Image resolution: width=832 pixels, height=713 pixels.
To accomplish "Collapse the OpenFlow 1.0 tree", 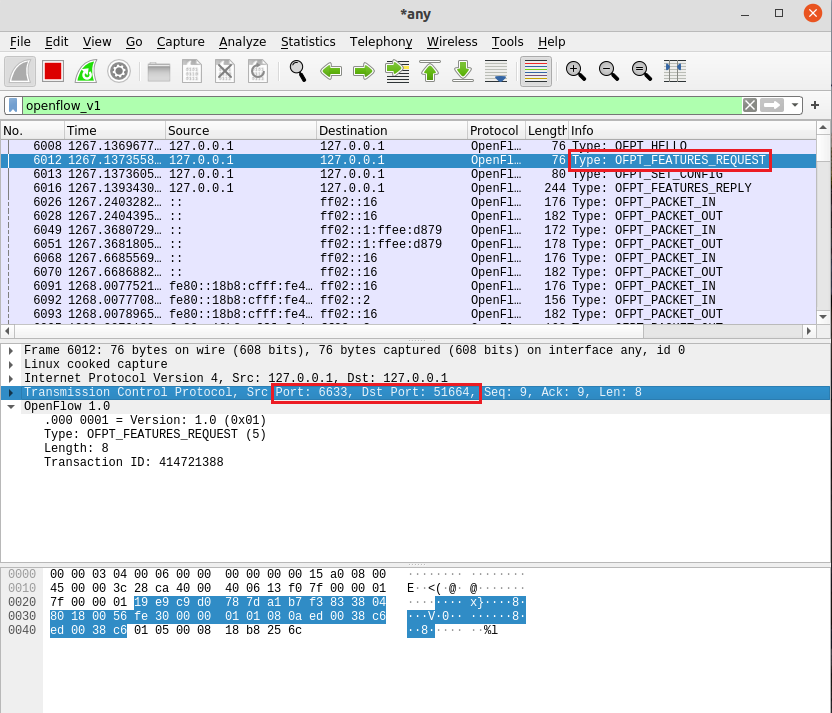I will [11, 406].
